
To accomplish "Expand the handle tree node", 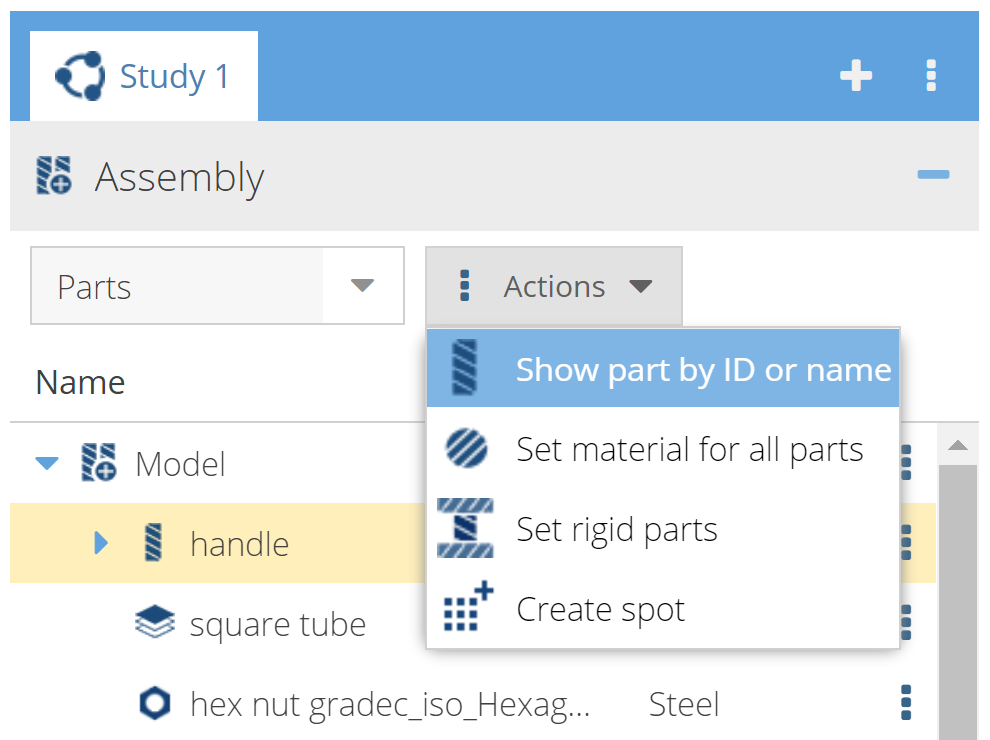I will [x=100, y=543].
